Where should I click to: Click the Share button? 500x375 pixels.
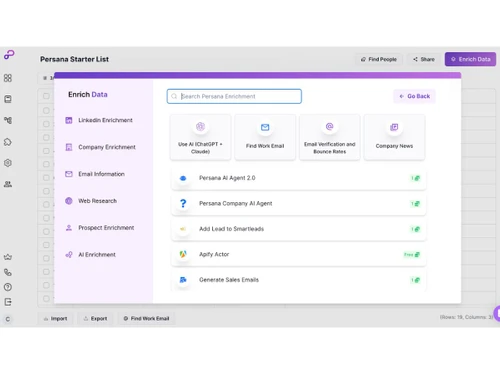tap(424, 59)
